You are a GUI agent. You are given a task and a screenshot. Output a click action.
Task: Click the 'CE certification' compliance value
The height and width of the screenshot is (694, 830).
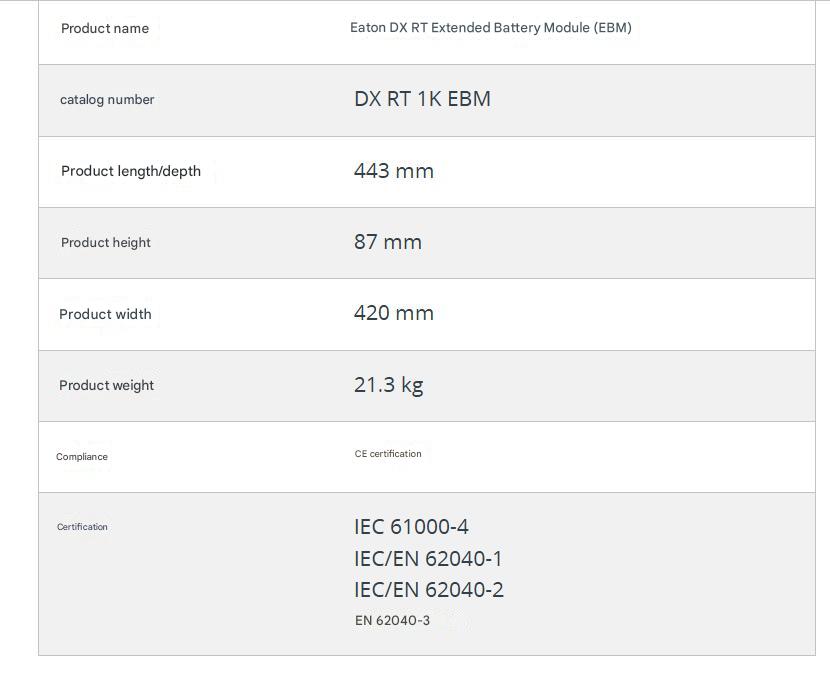pyautogui.click(x=388, y=454)
